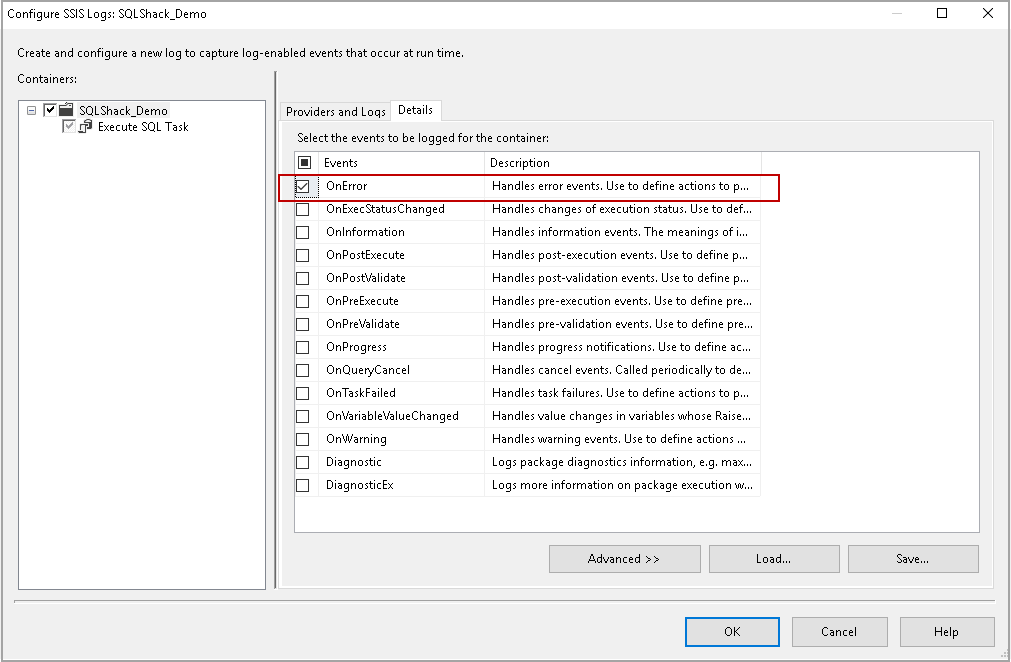Enable logging for the OnWarning event
This screenshot has height=662, width=1011.
click(303, 439)
